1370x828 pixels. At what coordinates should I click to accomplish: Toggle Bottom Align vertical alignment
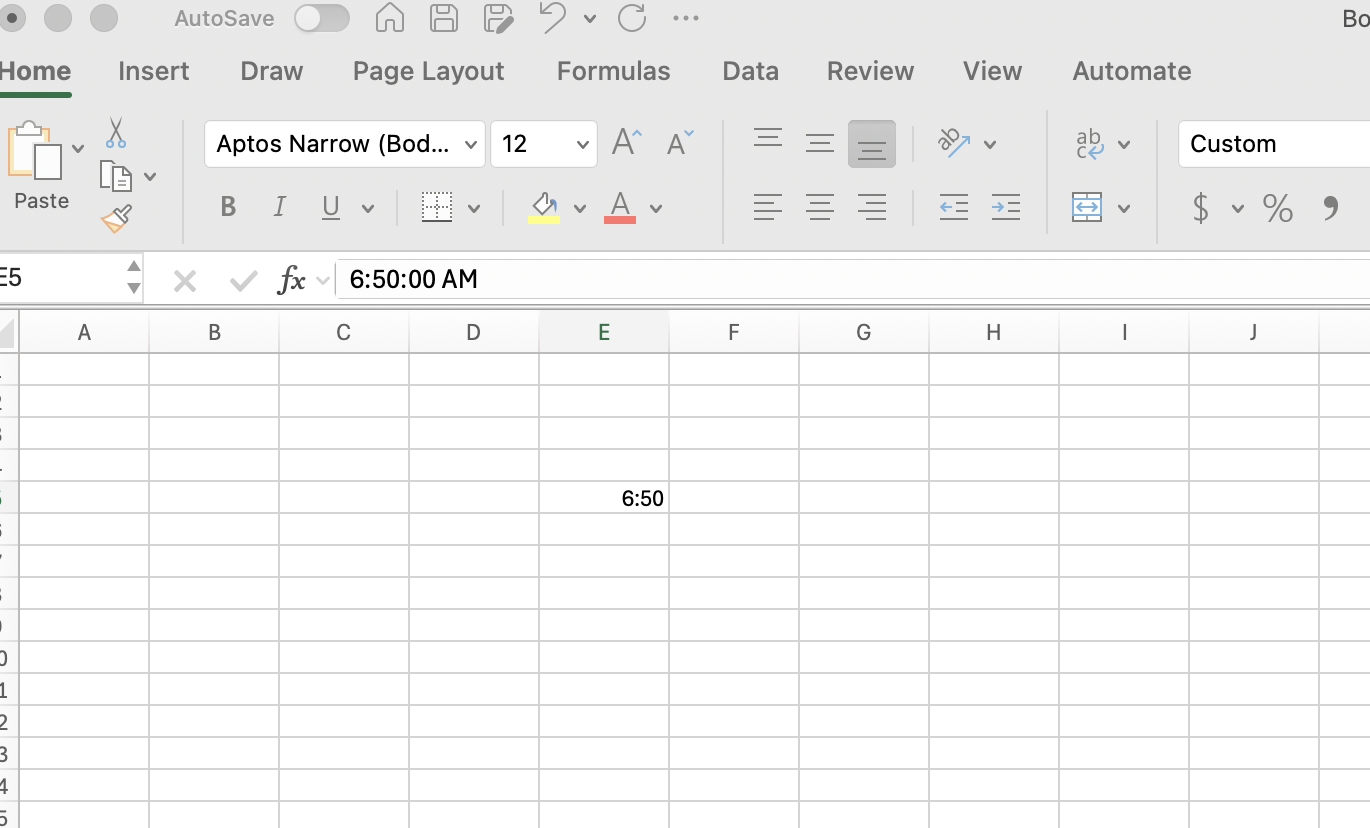point(872,144)
